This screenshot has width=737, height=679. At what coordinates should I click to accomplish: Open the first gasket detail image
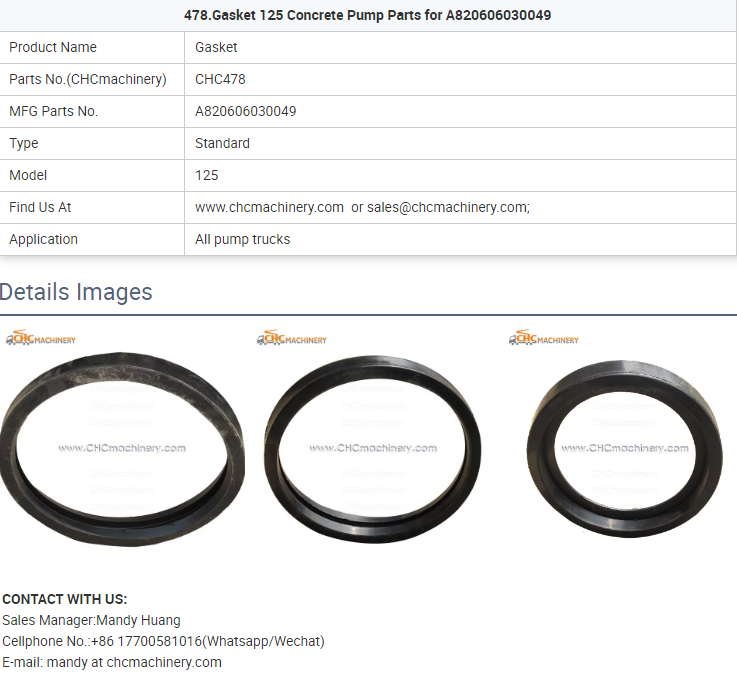click(x=122, y=449)
